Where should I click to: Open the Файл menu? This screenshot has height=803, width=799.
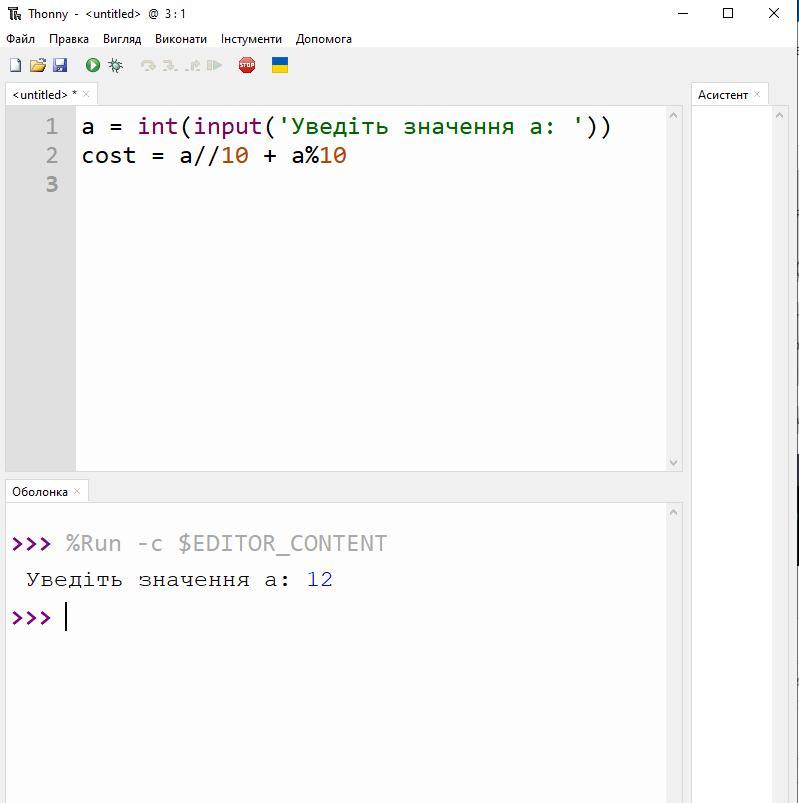[20, 39]
